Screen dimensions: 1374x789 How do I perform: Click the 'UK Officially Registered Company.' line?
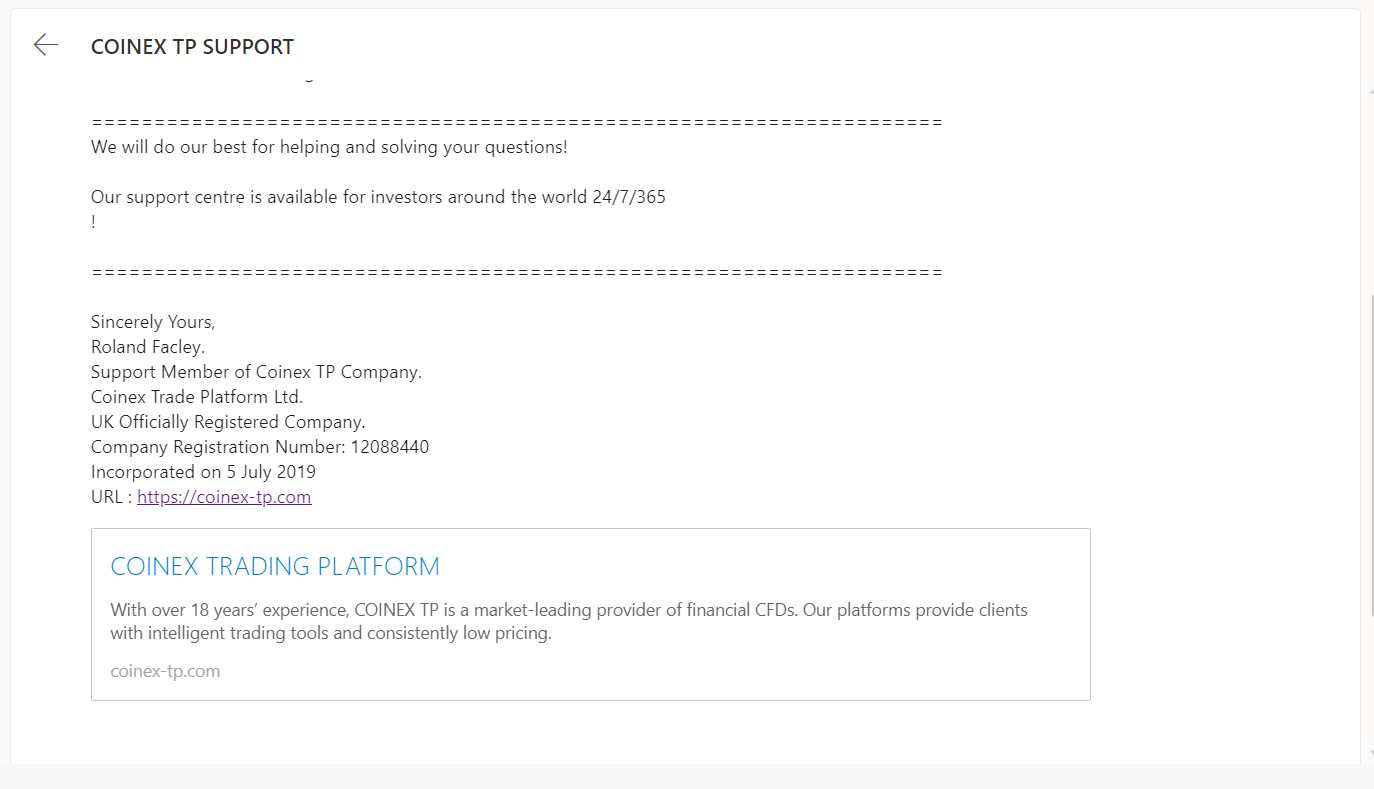[x=228, y=422]
